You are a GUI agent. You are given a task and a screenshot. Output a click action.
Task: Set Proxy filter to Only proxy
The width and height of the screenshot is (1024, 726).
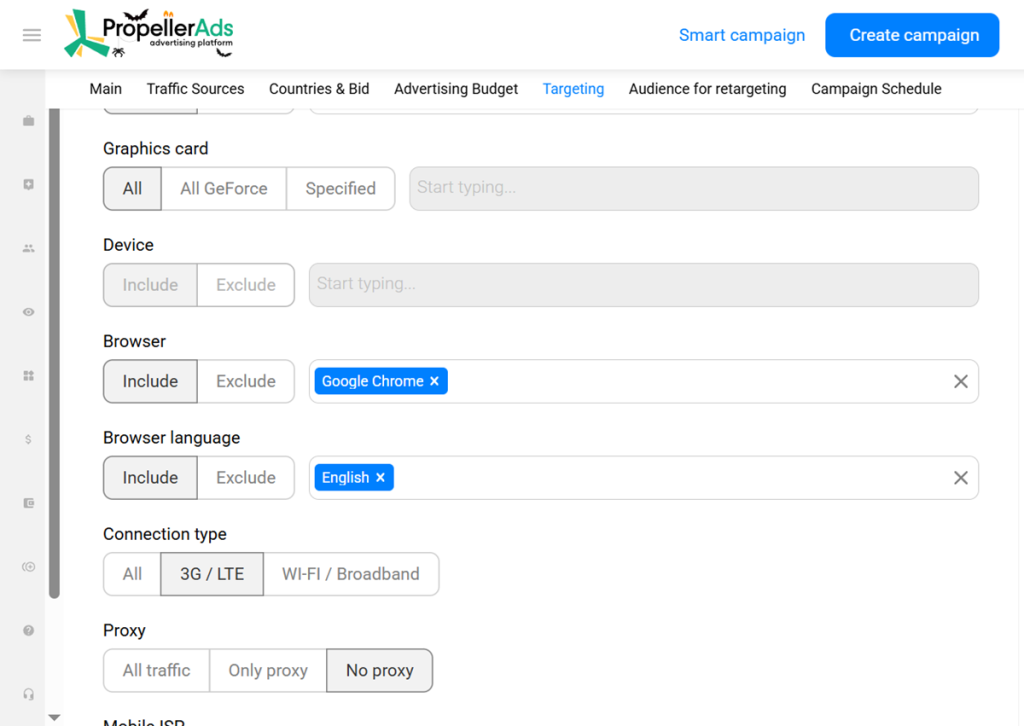[267, 670]
